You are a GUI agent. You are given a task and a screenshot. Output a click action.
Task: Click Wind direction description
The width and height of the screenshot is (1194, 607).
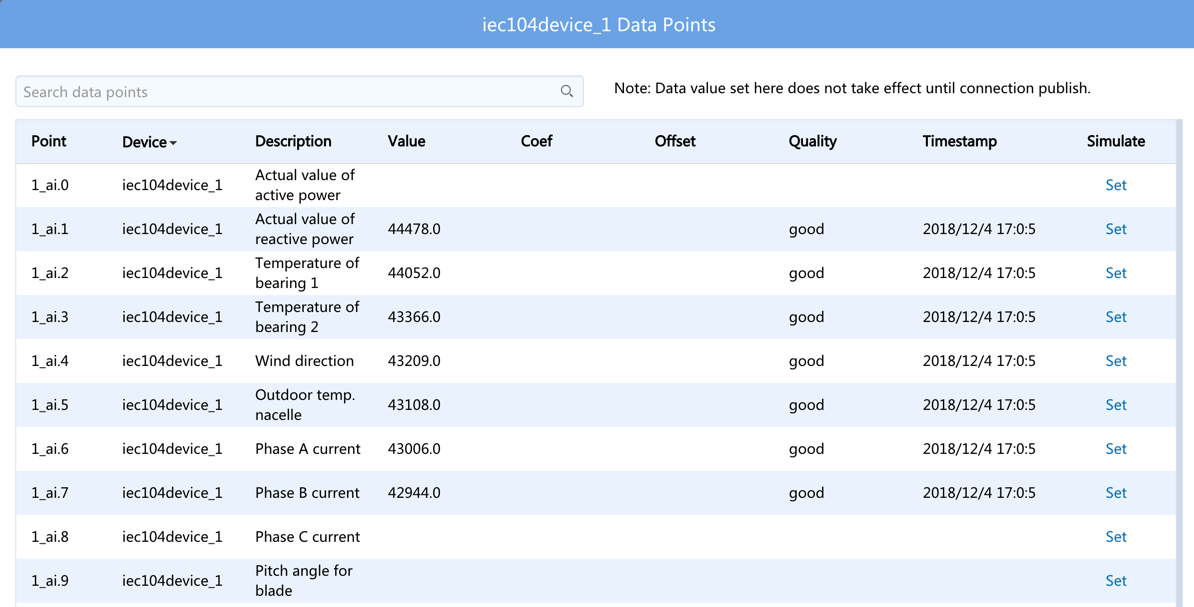[x=305, y=361]
